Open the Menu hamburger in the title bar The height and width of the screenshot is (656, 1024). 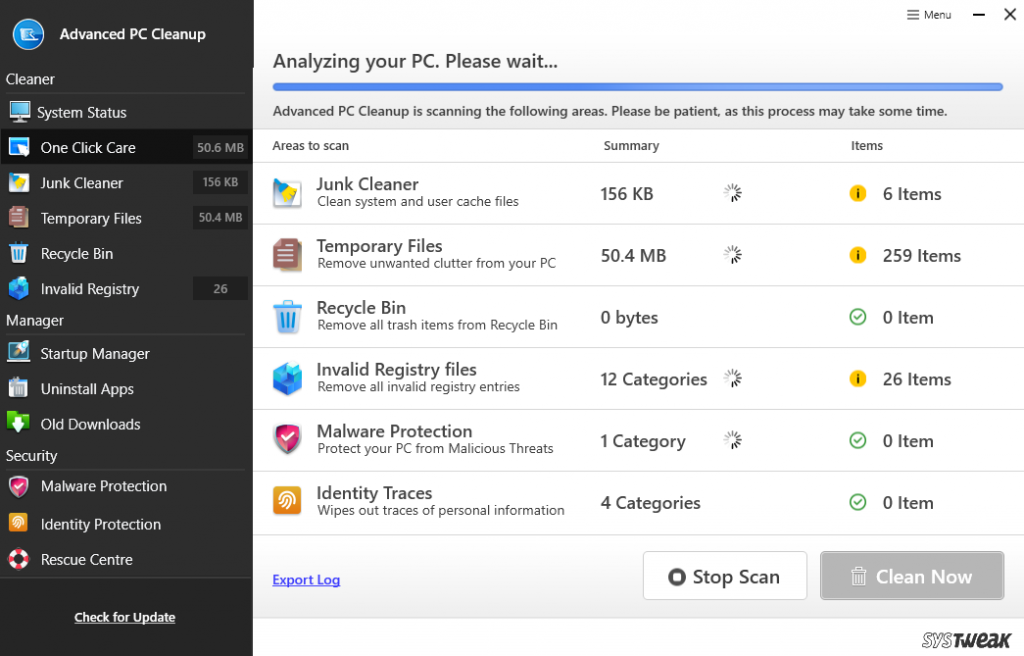pyautogui.click(x=929, y=15)
